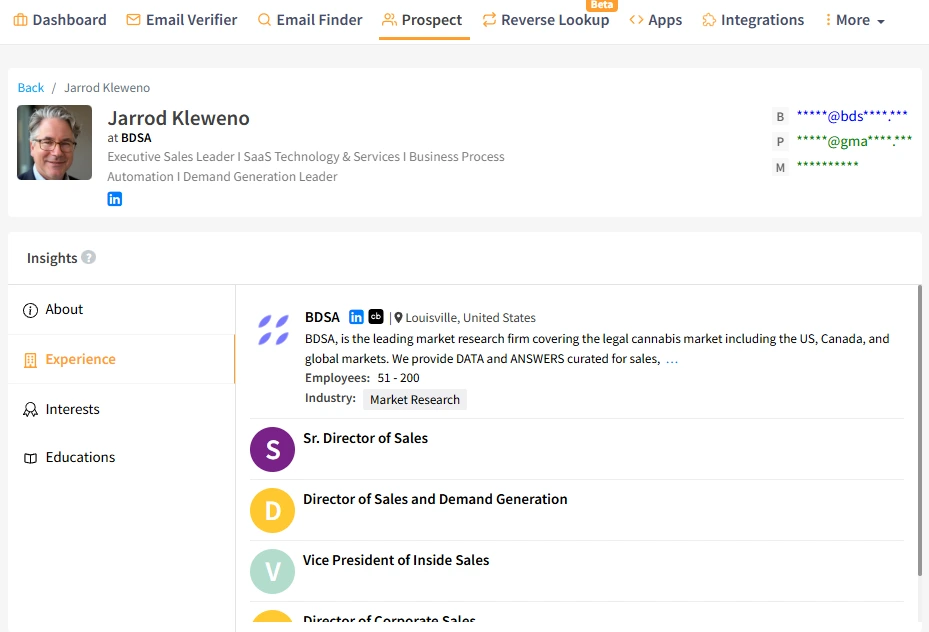Image resolution: width=929 pixels, height=632 pixels.
Task: Open the Insights help question-mark icon
Action: point(88,258)
